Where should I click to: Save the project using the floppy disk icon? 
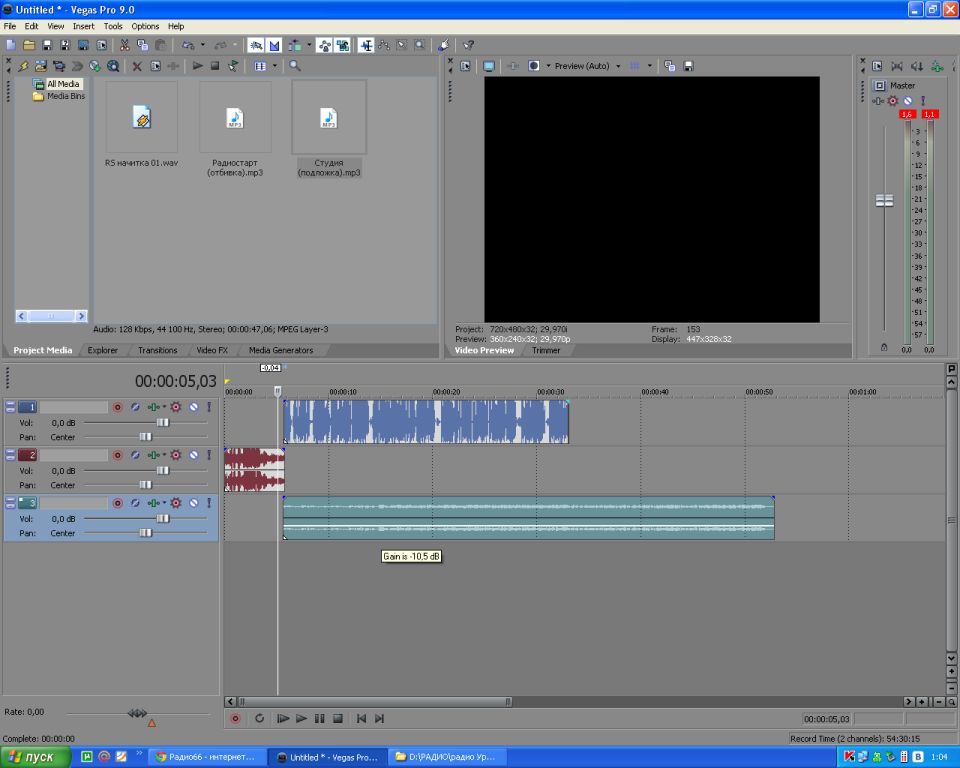point(47,45)
